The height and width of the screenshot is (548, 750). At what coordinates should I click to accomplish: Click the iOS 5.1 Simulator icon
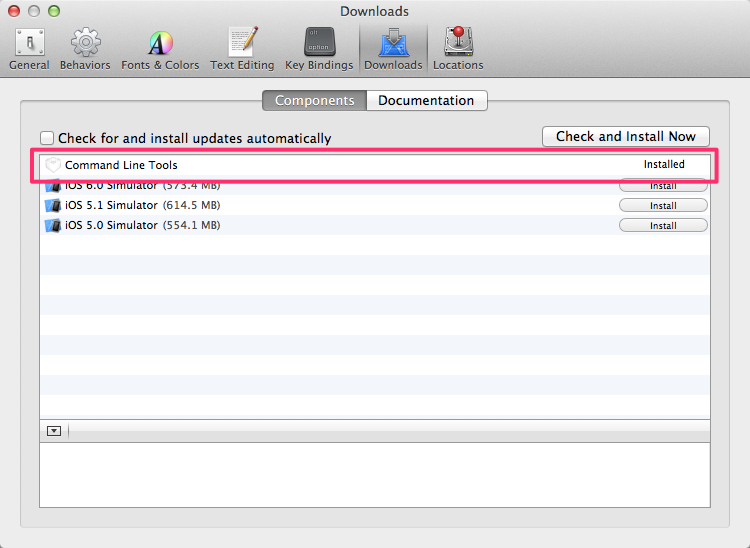pyautogui.click(x=53, y=205)
